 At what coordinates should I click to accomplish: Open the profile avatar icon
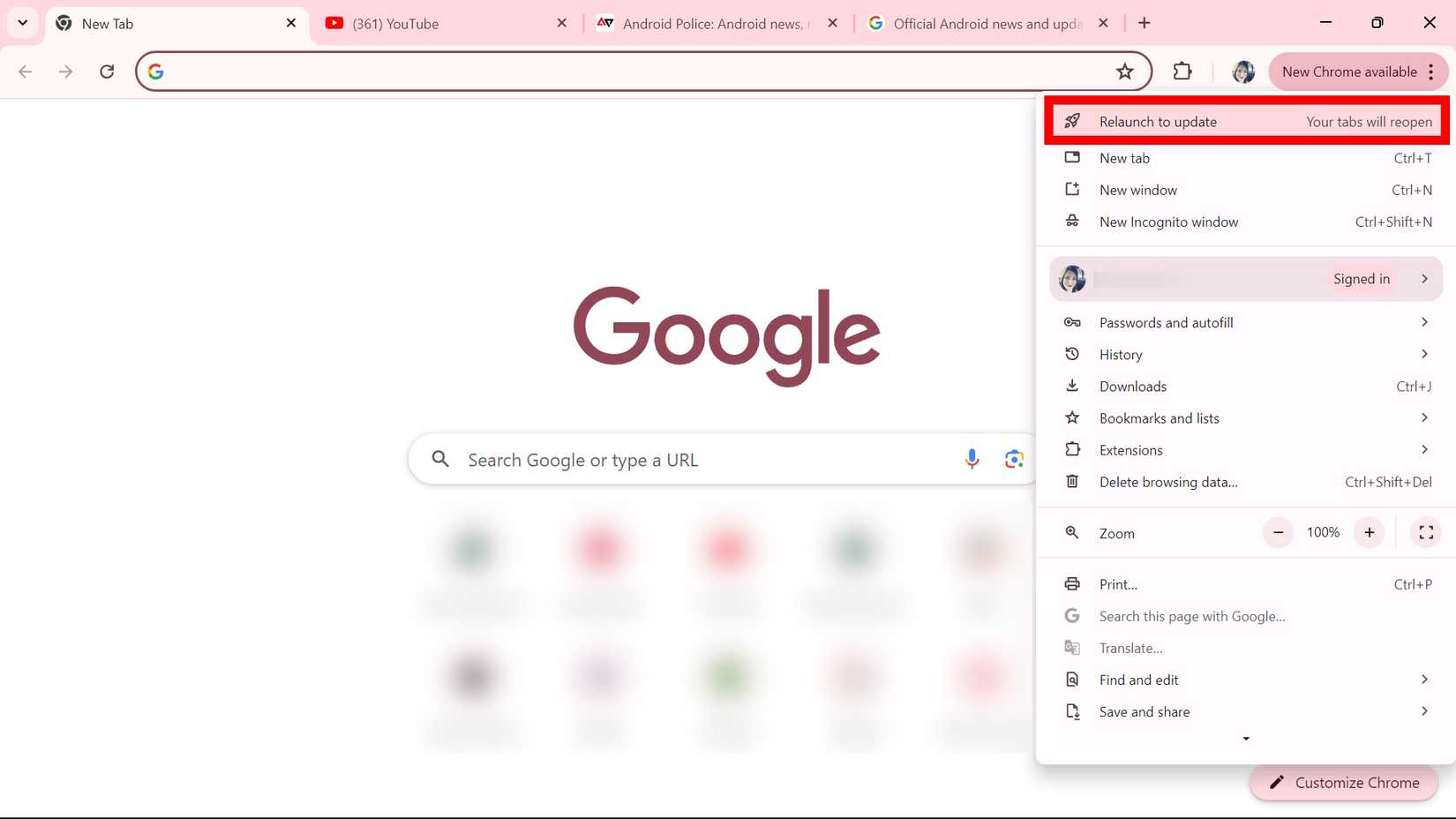click(x=1243, y=71)
